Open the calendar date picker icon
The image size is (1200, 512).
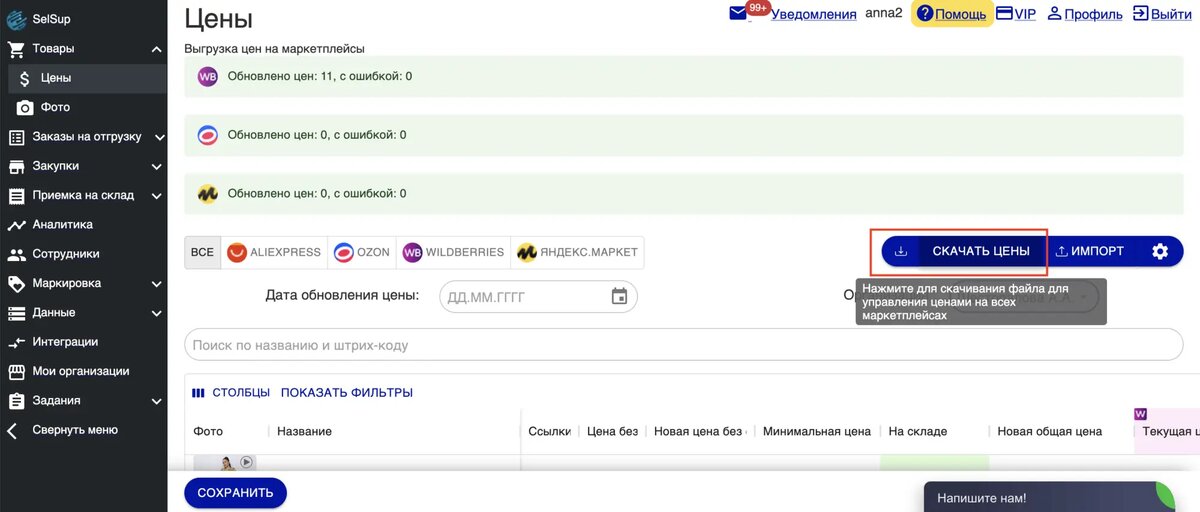[619, 296]
